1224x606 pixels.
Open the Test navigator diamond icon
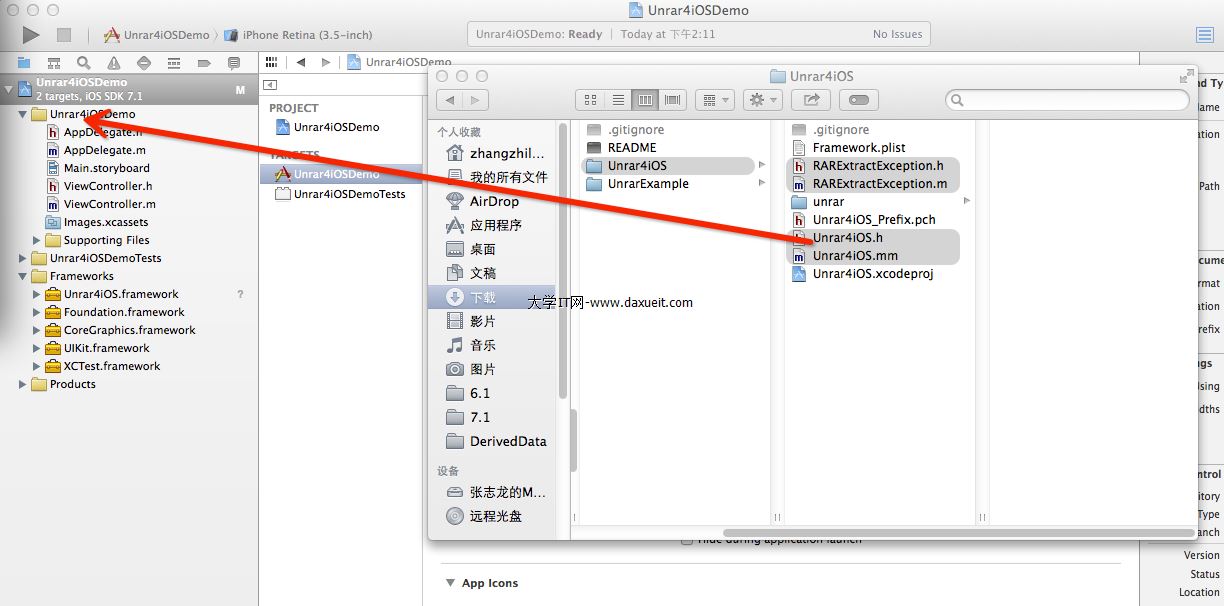(144, 62)
